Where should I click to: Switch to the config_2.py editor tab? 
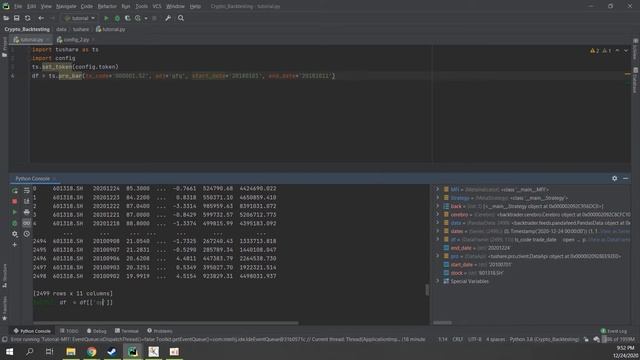pos(76,40)
